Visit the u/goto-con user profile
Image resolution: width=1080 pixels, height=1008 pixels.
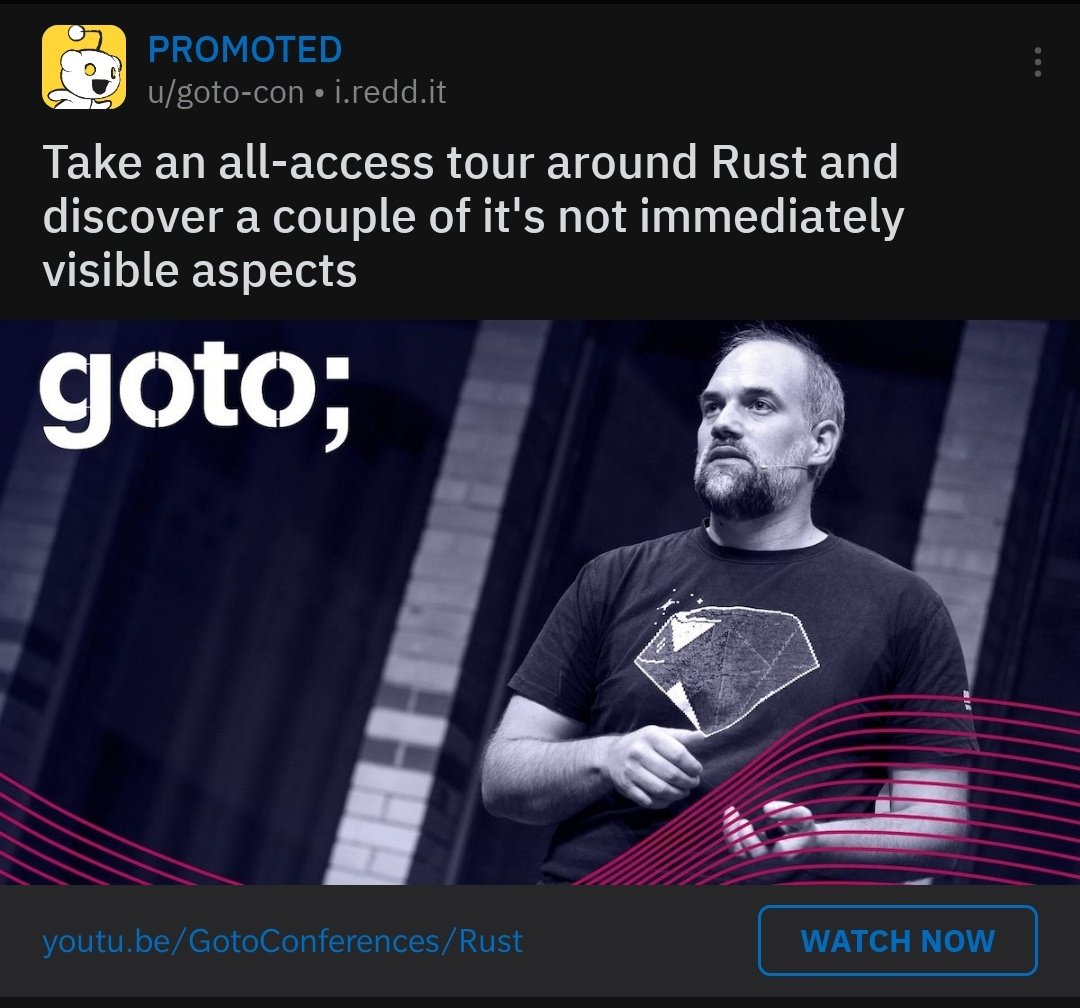[226, 92]
